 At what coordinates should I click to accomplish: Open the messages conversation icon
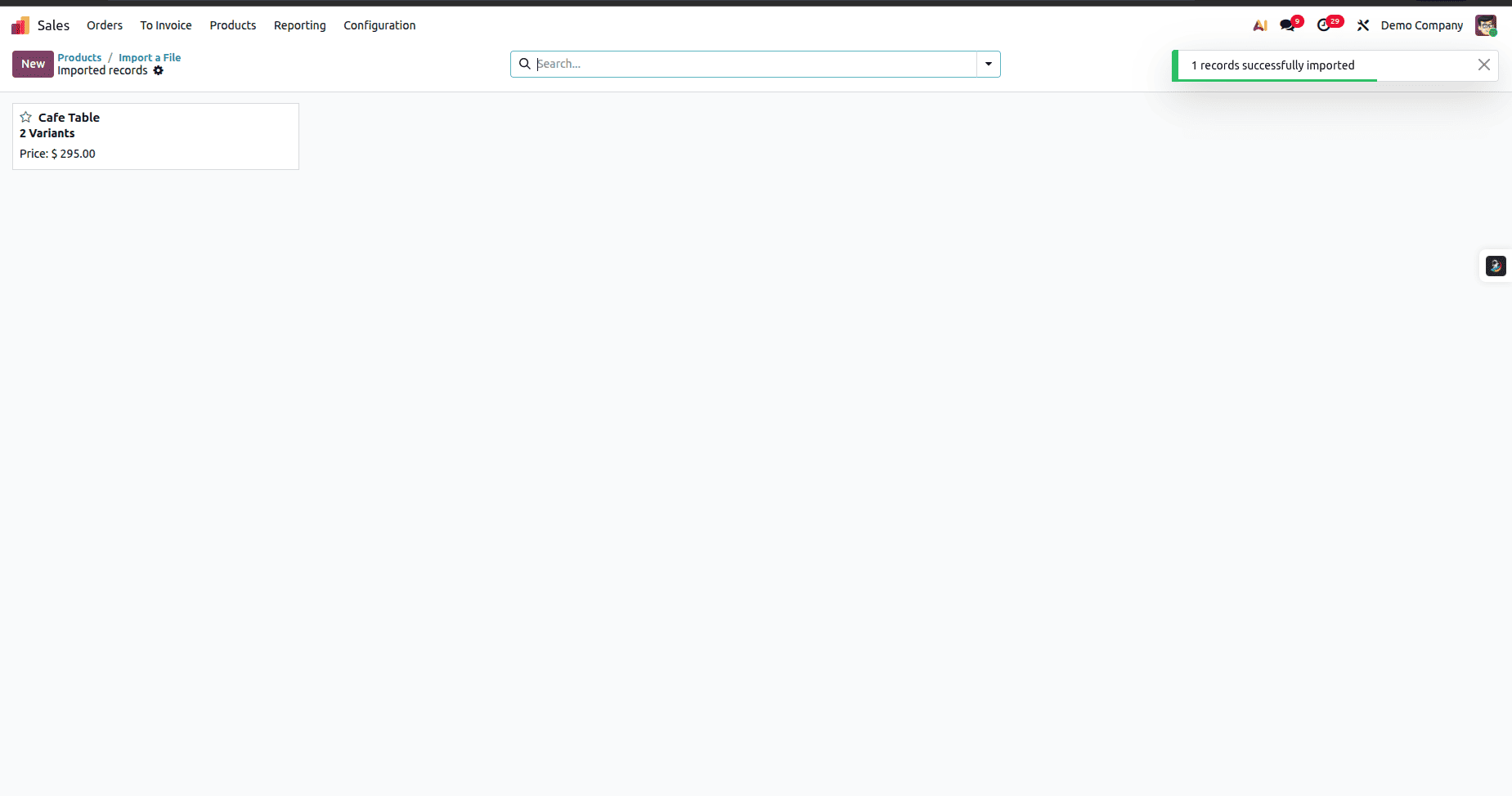point(1289,25)
